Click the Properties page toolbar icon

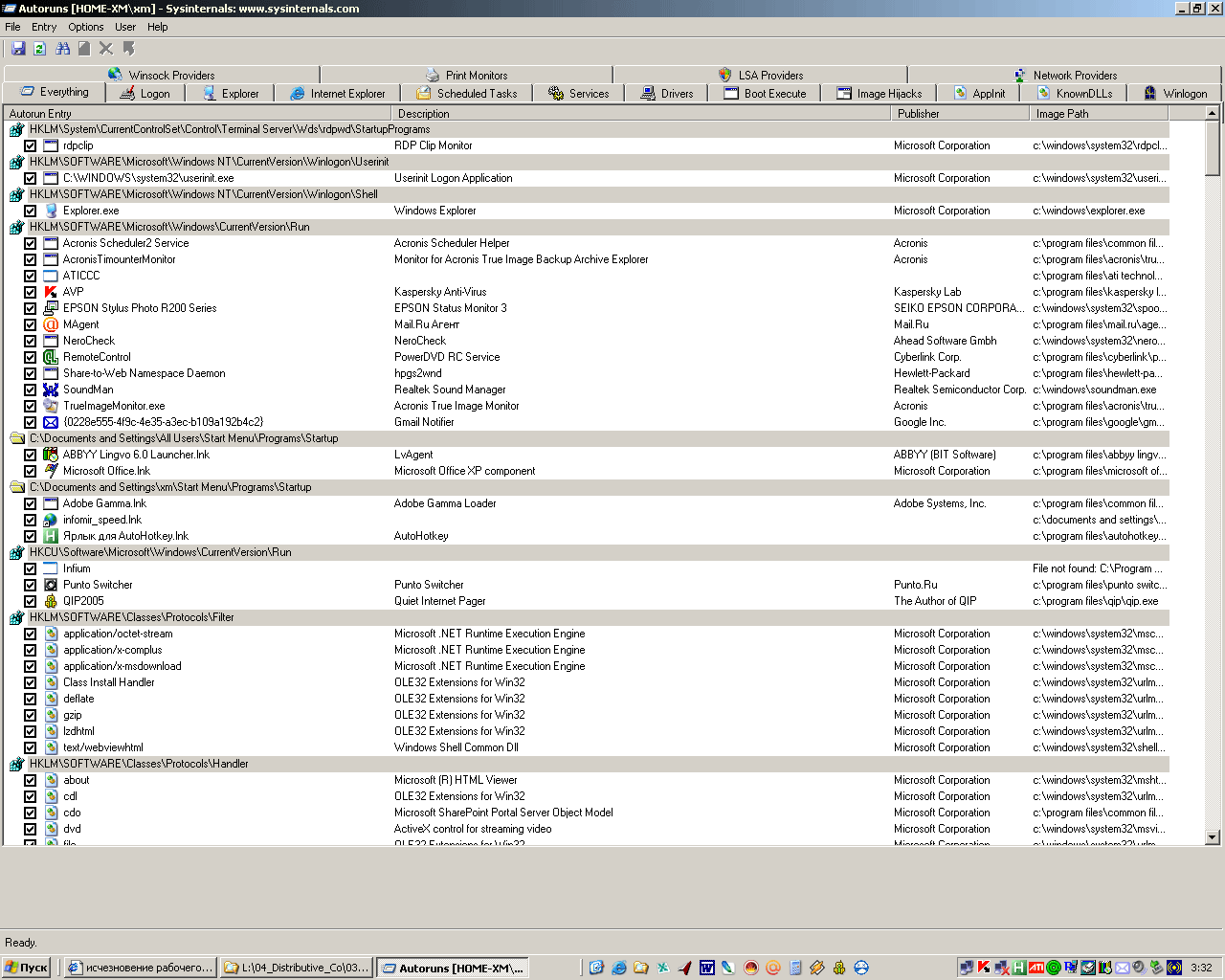tap(84, 48)
